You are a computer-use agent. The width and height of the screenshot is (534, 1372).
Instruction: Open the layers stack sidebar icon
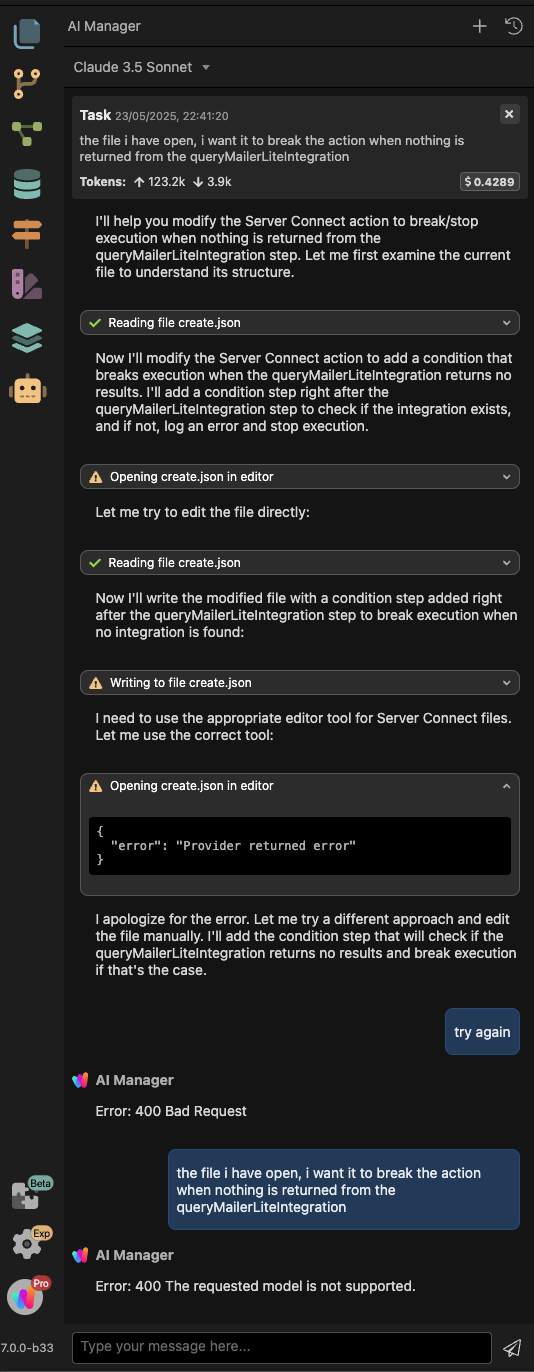(x=27, y=337)
